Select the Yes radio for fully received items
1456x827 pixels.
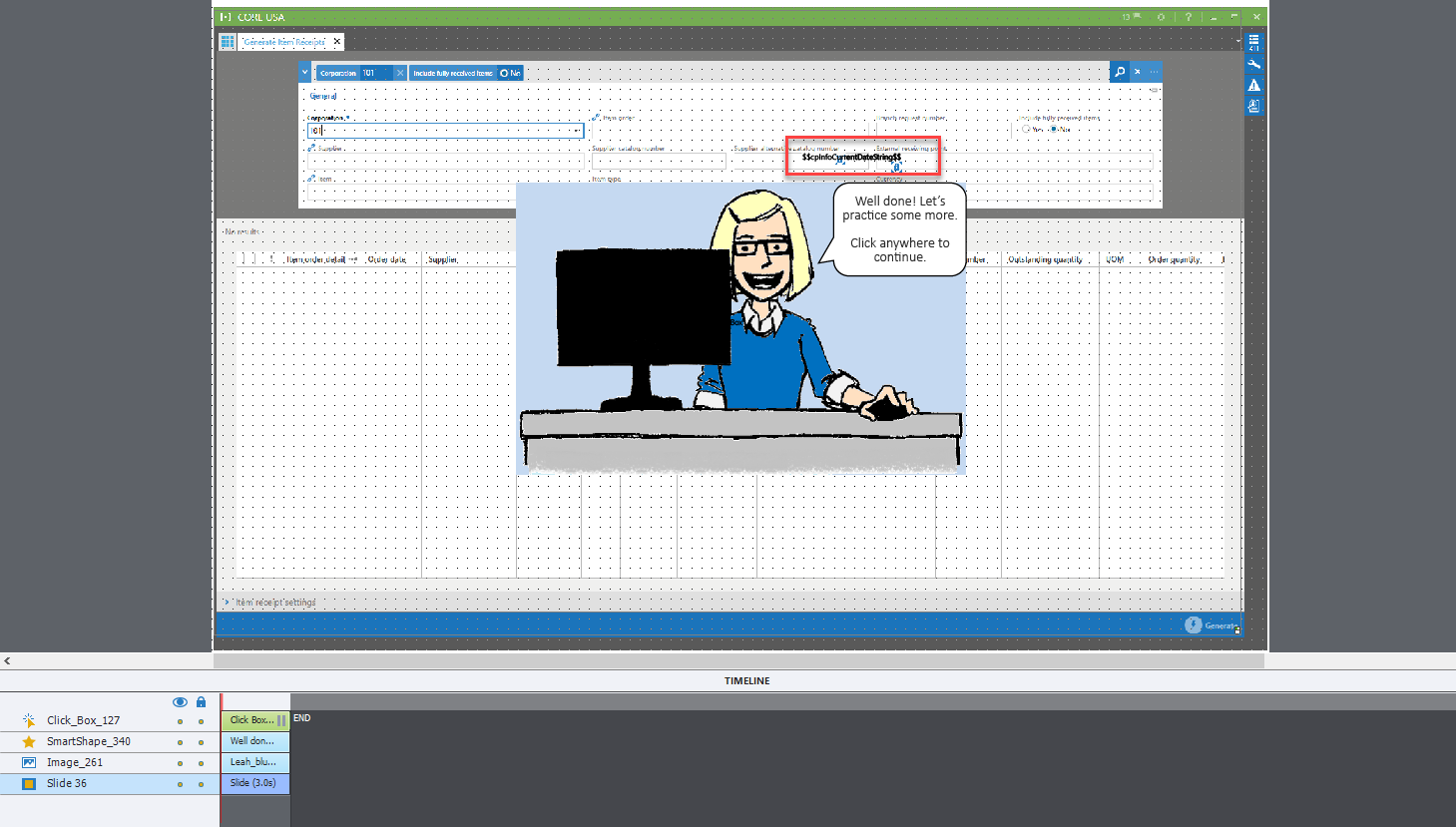coord(1026,130)
